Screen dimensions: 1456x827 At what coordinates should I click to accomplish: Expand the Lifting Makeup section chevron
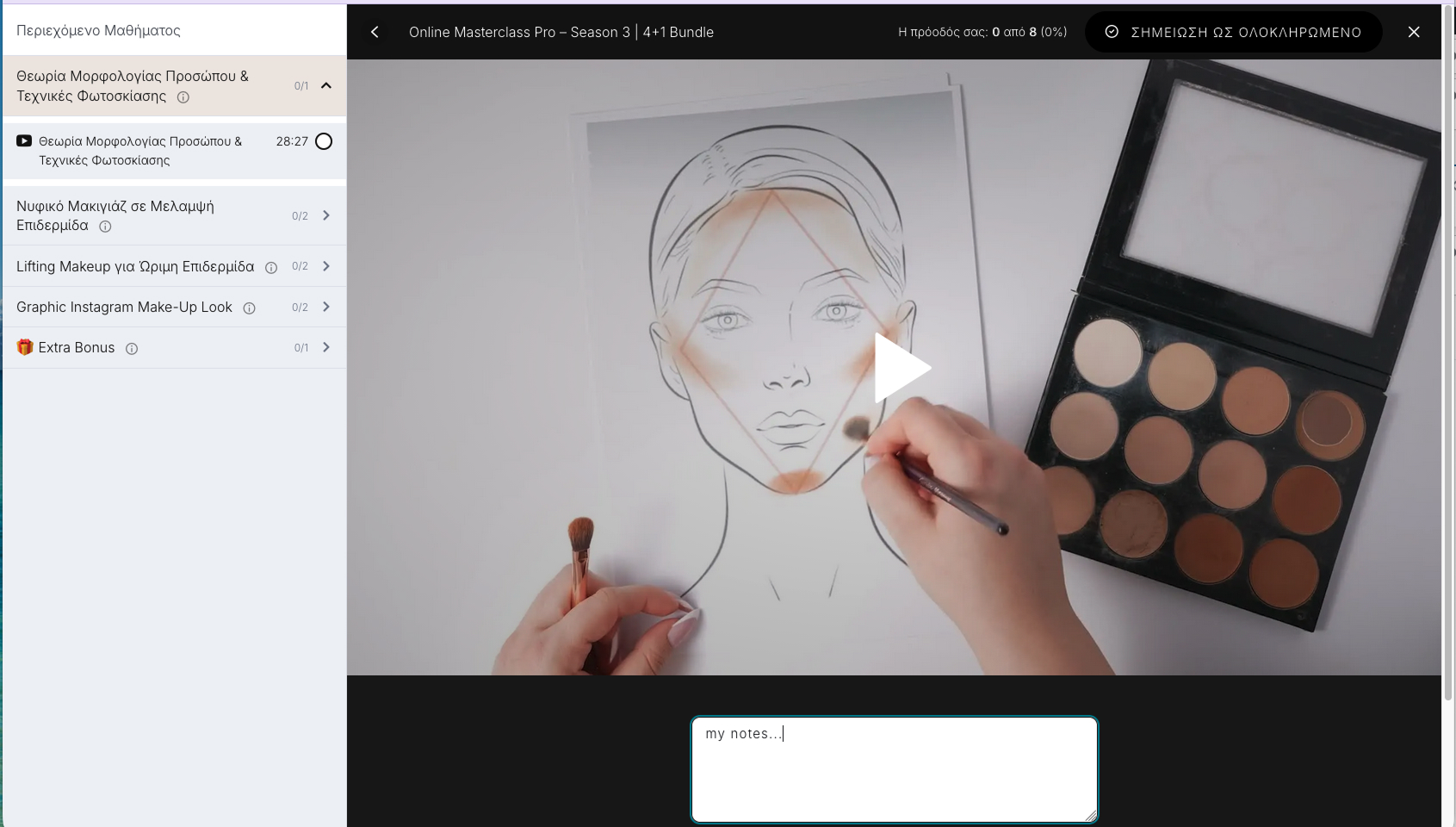326,266
